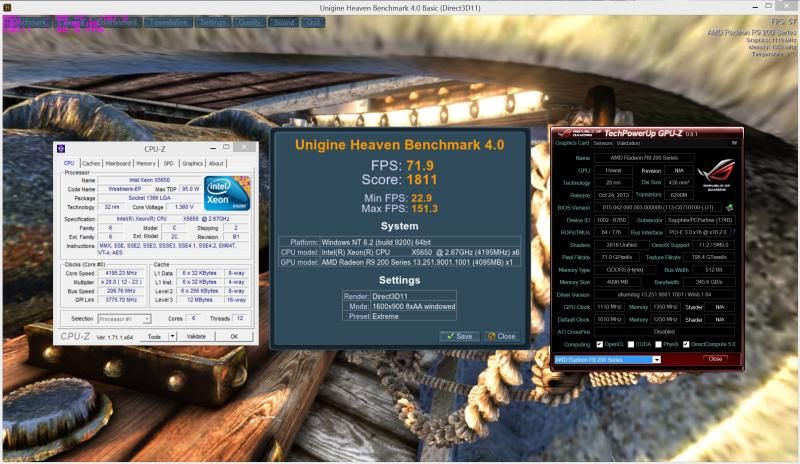The width and height of the screenshot is (800, 464).
Task: Open the Validation tab in GPU-Z
Action: 628,143
